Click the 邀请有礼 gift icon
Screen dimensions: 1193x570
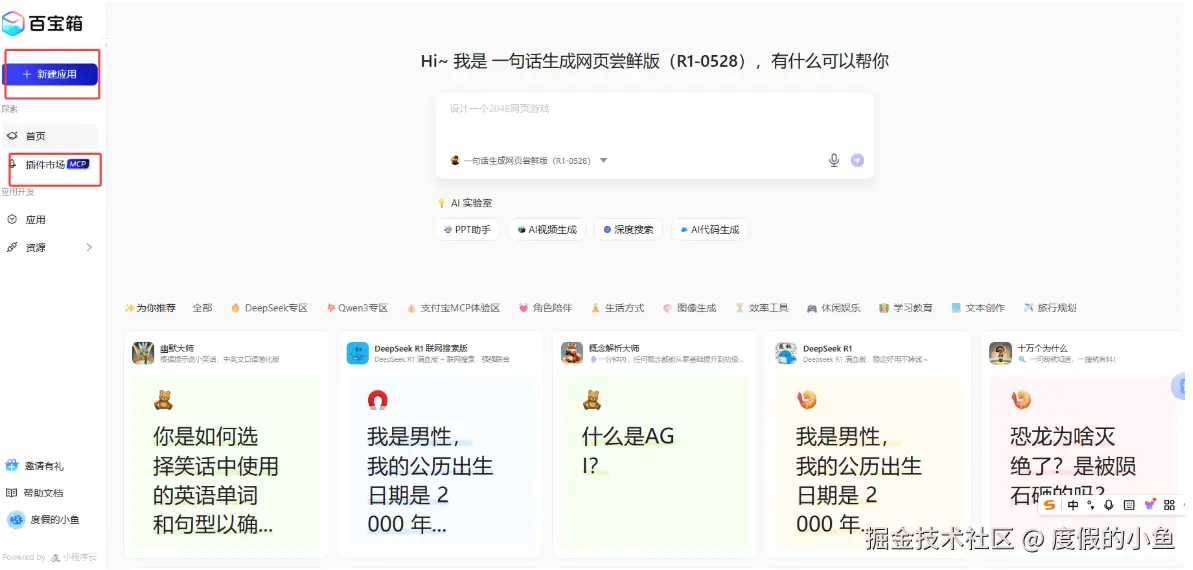coord(11,465)
